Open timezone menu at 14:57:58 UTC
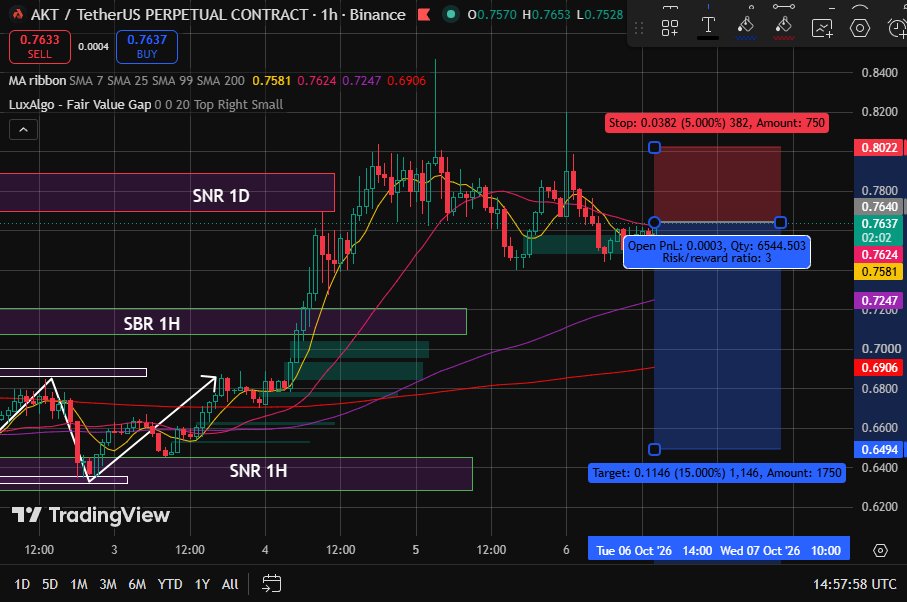907x602 pixels. tap(854, 584)
